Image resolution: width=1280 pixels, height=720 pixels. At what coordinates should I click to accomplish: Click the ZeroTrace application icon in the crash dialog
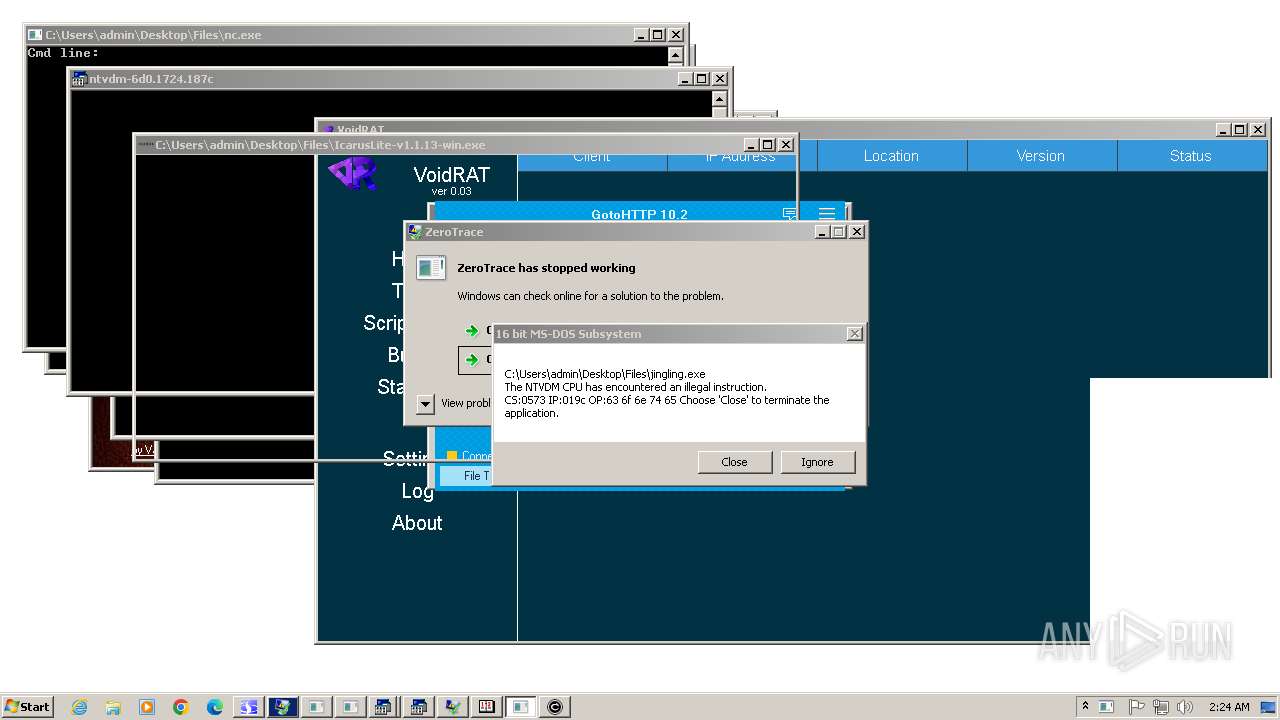[x=431, y=268]
